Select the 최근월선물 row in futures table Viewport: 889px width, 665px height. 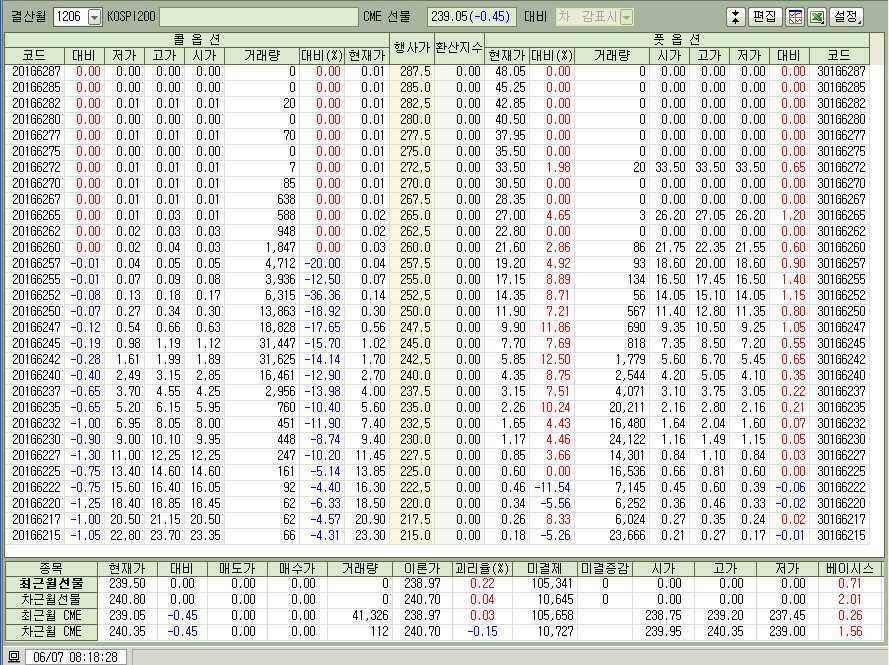pyautogui.click(x=50, y=583)
